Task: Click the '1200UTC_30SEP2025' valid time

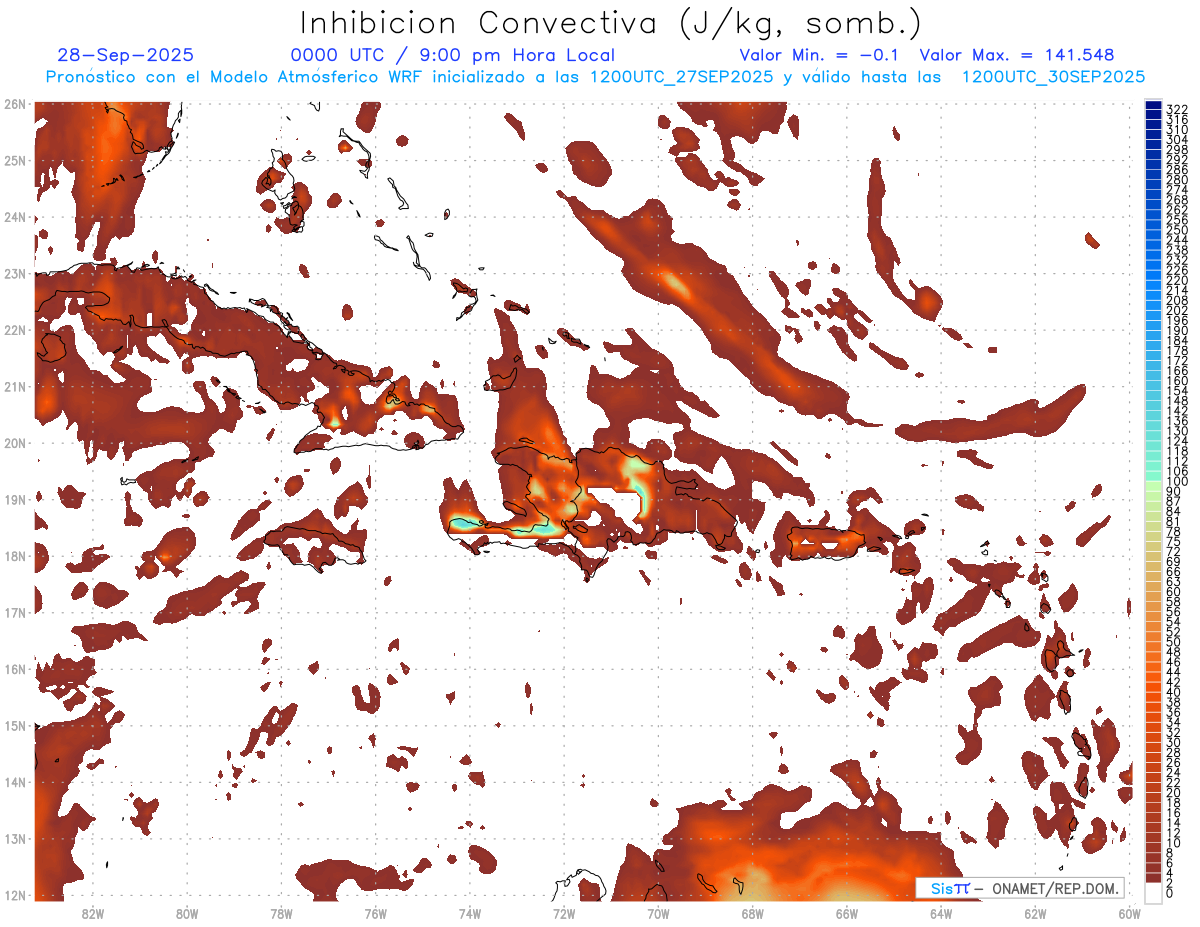Action: point(1053,77)
